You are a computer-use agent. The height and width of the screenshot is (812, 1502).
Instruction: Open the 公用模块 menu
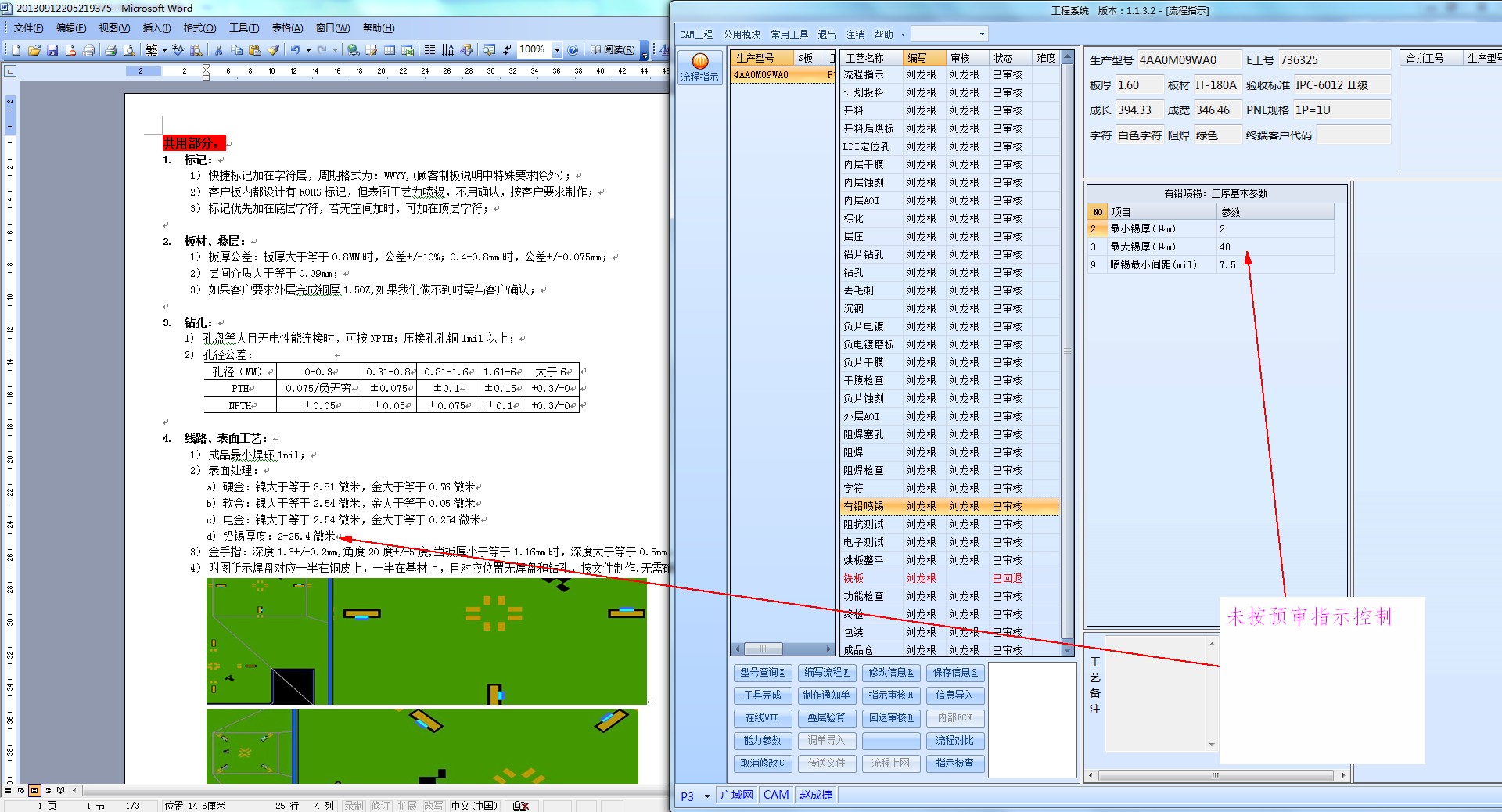[742, 34]
